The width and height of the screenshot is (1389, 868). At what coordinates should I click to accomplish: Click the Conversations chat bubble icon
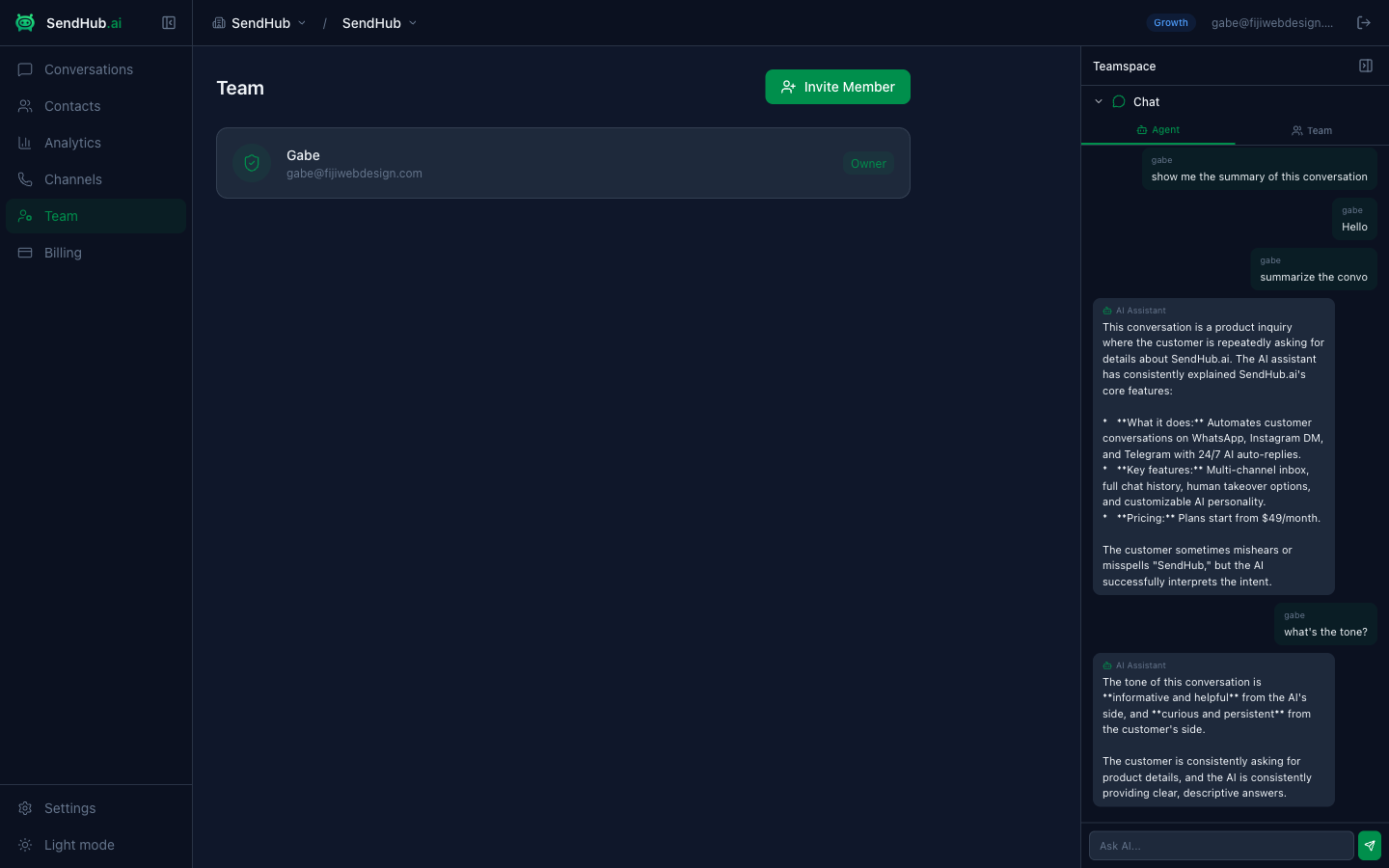(x=25, y=69)
